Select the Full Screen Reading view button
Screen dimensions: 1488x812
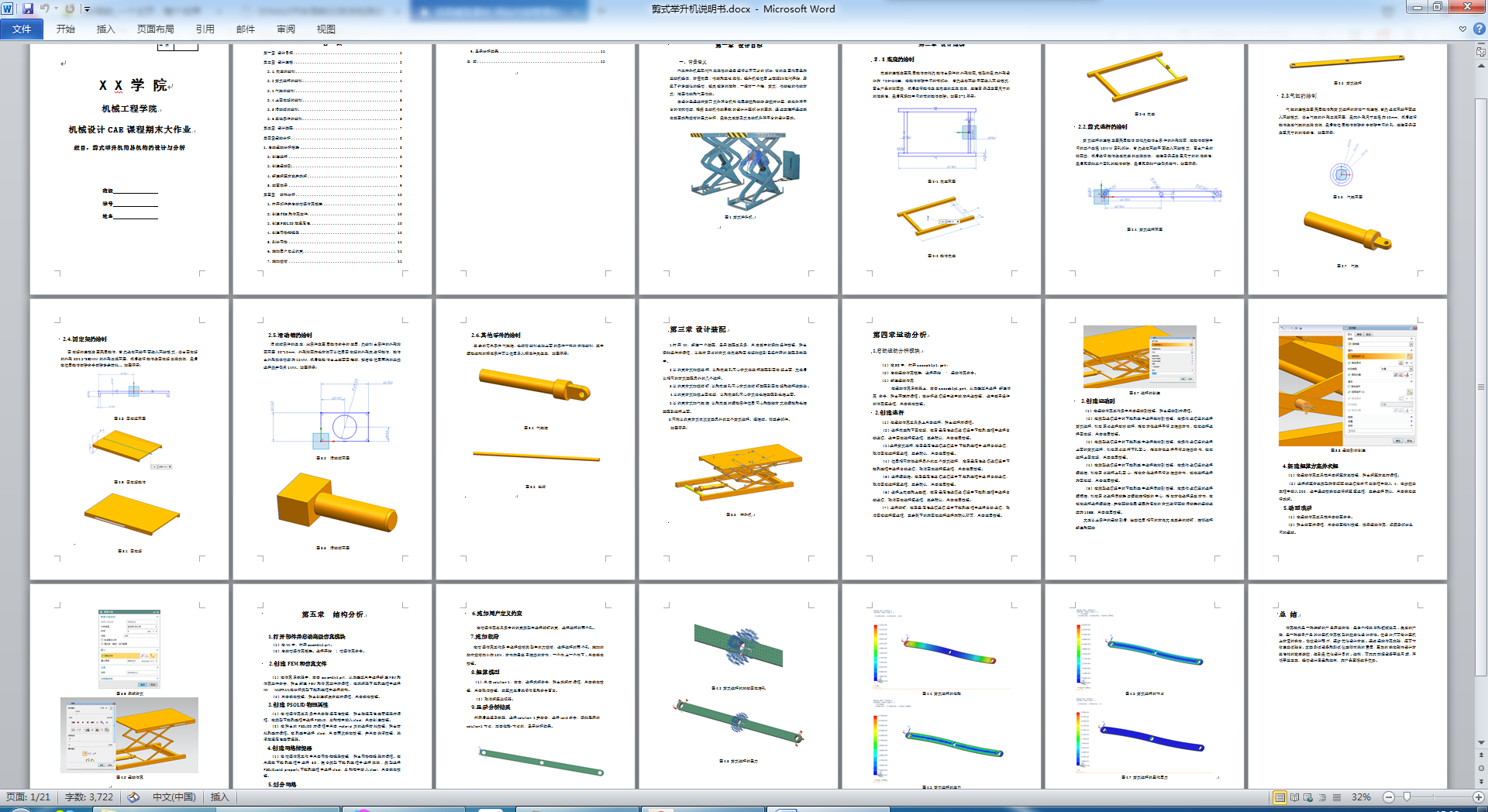coord(1294,797)
